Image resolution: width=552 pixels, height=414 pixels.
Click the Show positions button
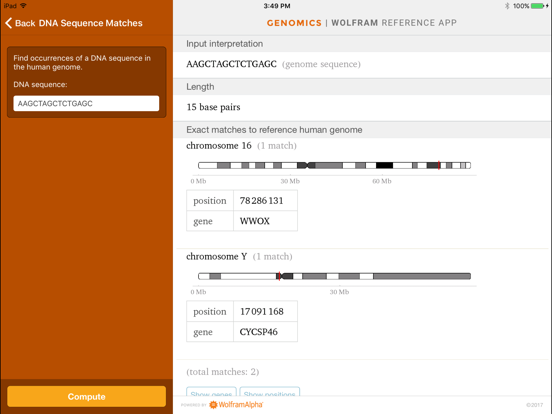[269, 393]
